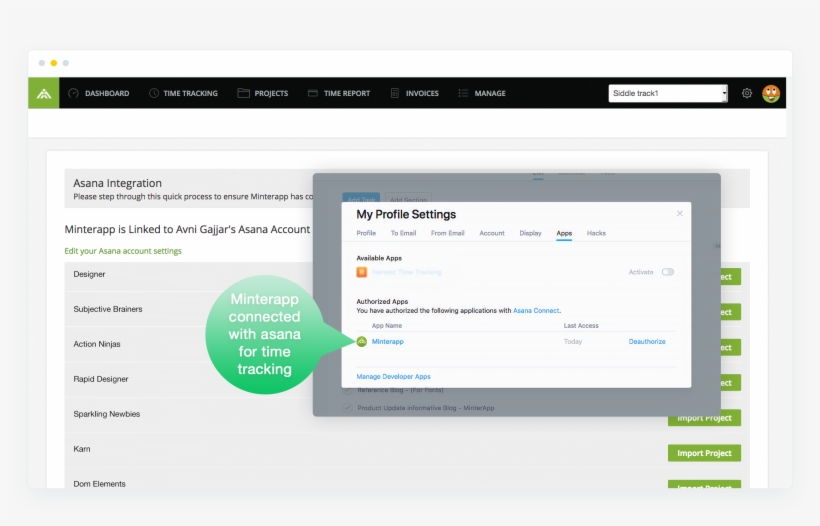Screen dimensions: 820x526
Task: Switch to the Account tab
Action: [492, 233]
